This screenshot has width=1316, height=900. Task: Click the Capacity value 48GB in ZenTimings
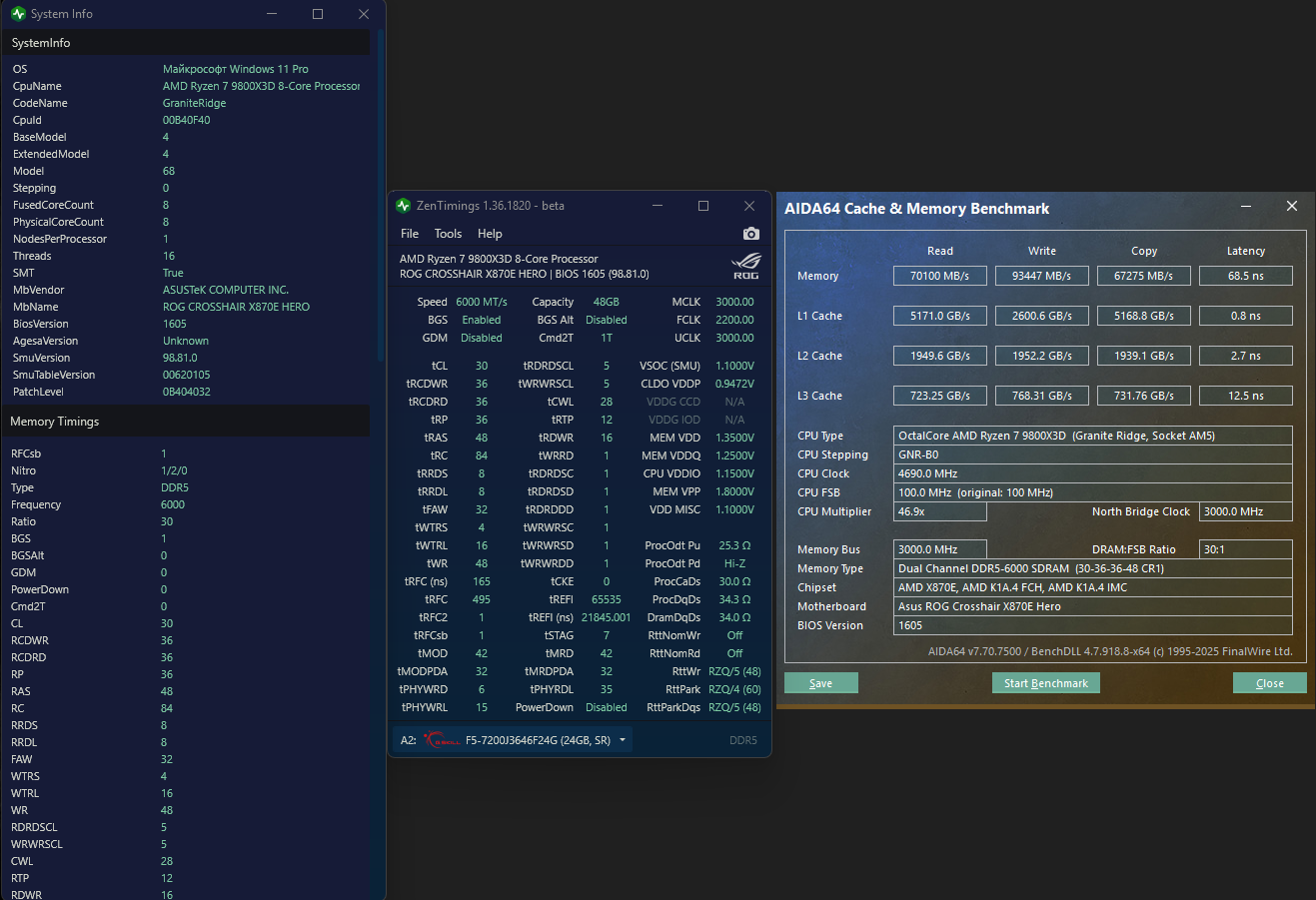pyautogui.click(x=607, y=302)
